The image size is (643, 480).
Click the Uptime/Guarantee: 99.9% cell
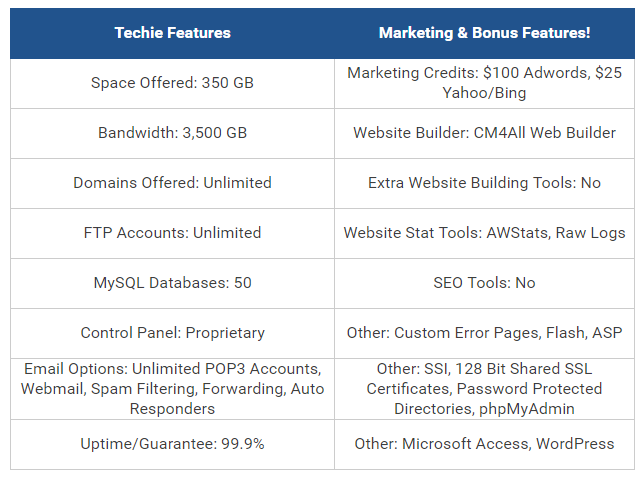pyautogui.click(x=172, y=444)
